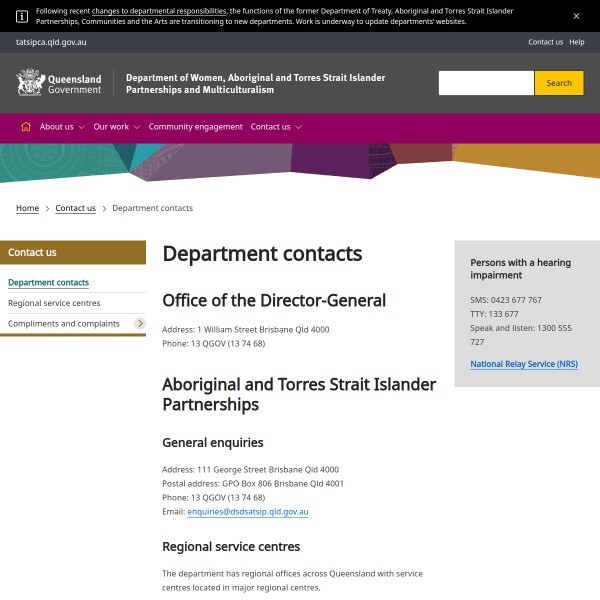Click the info icon in top banner
This screenshot has width=600, height=600.
(x=21, y=16)
